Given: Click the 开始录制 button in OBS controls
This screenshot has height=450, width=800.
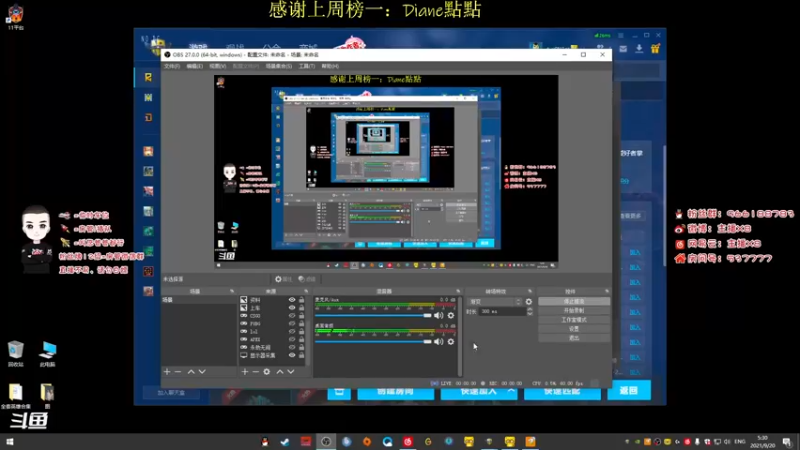Looking at the screenshot, I should 574,311.
